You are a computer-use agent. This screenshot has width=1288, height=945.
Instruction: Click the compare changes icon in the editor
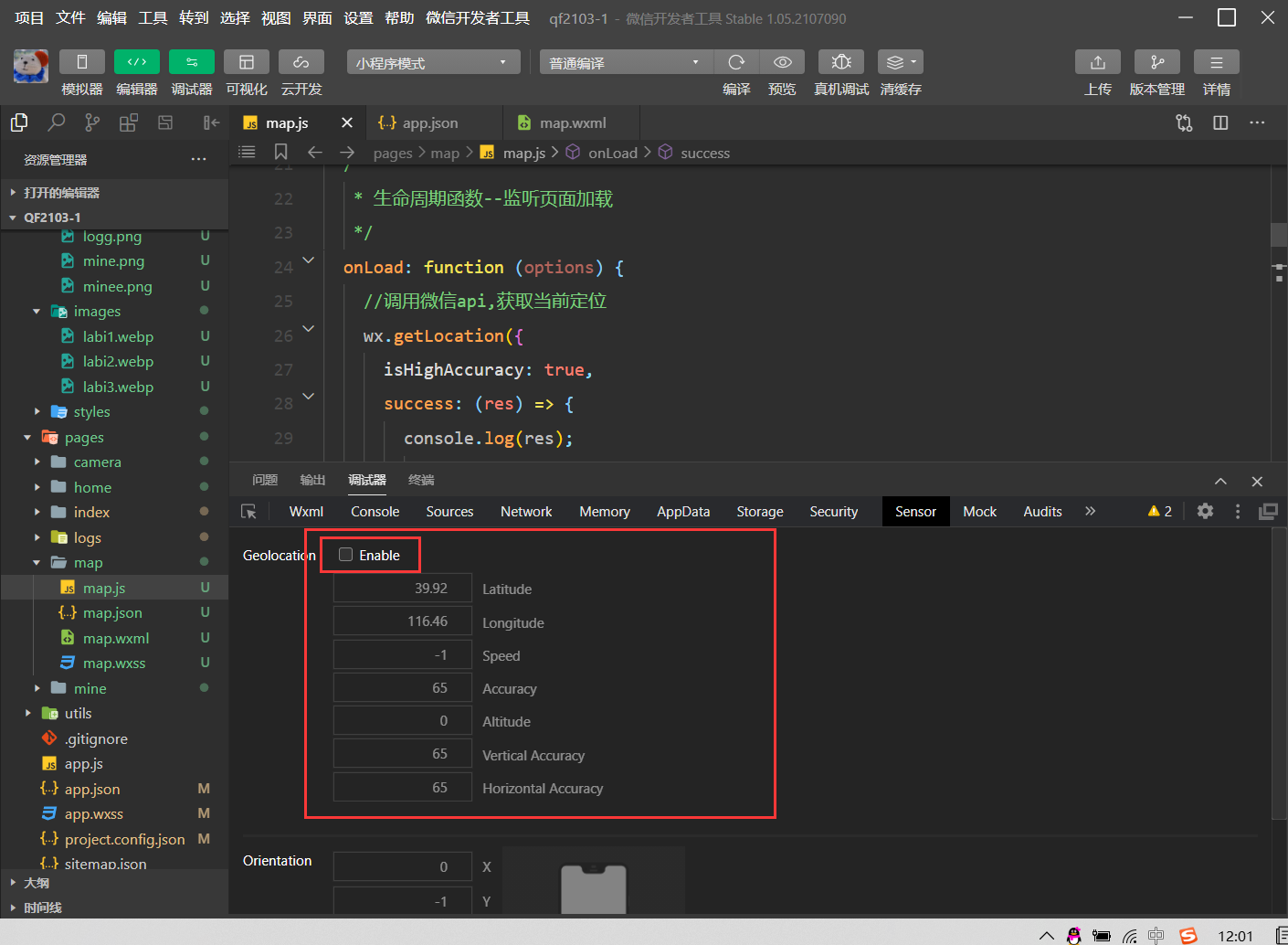pyautogui.click(x=1185, y=122)
